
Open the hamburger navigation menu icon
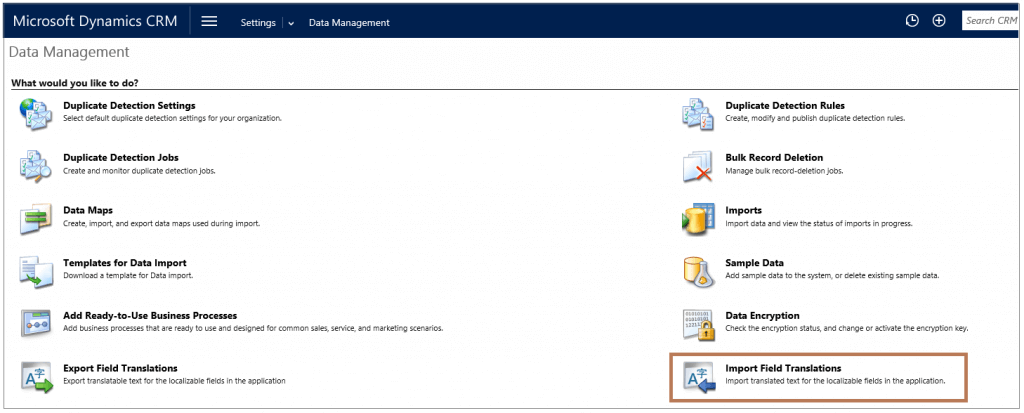click(209, 21)
